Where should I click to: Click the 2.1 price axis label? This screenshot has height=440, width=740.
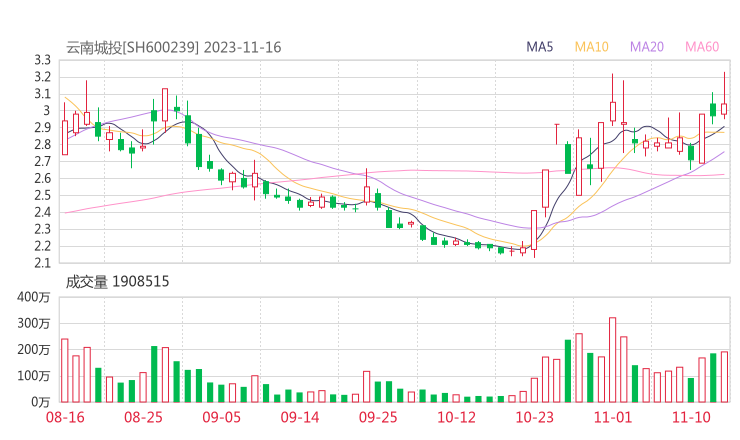(42, 263)
